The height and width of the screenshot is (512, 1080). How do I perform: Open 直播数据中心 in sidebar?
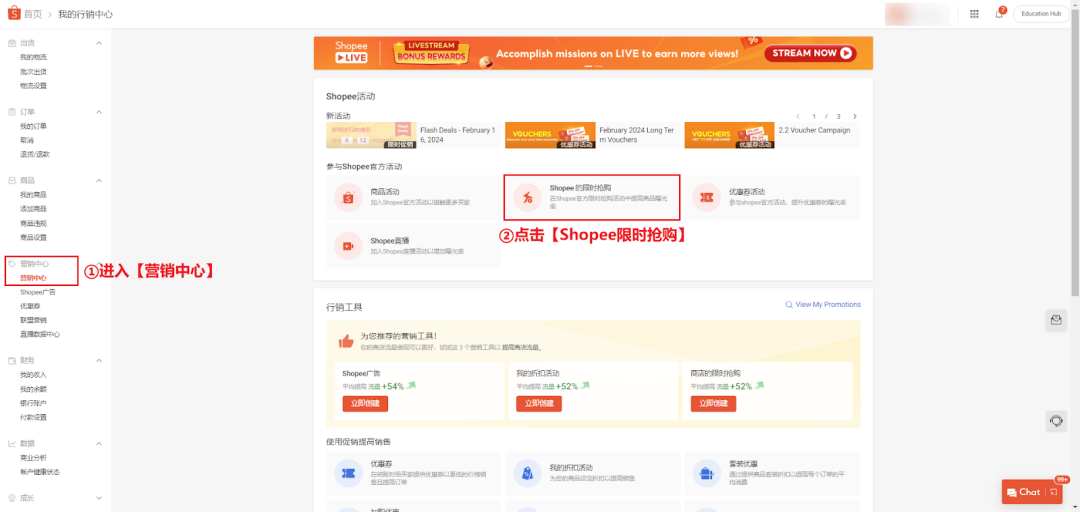coord(40,334)
